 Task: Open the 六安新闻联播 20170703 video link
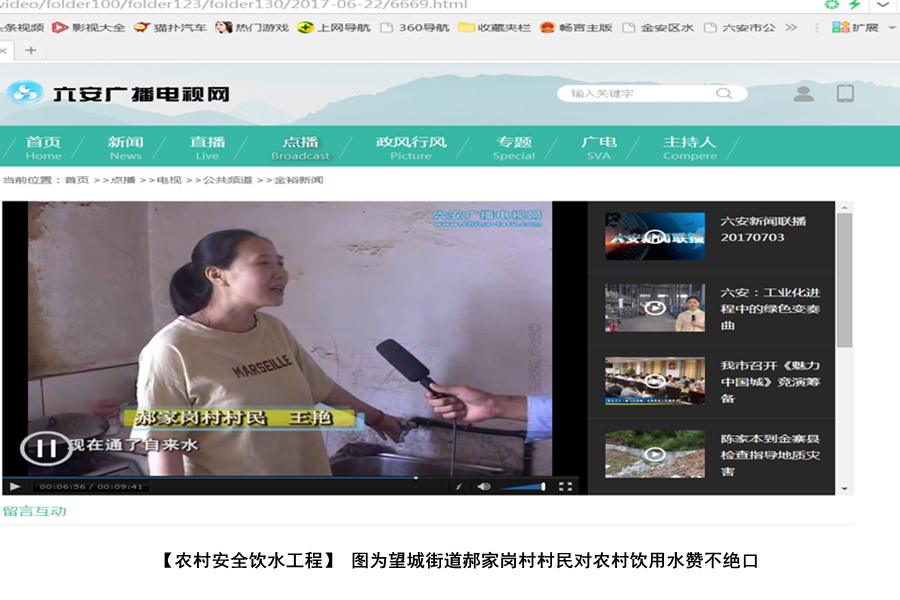coord(763,229)
